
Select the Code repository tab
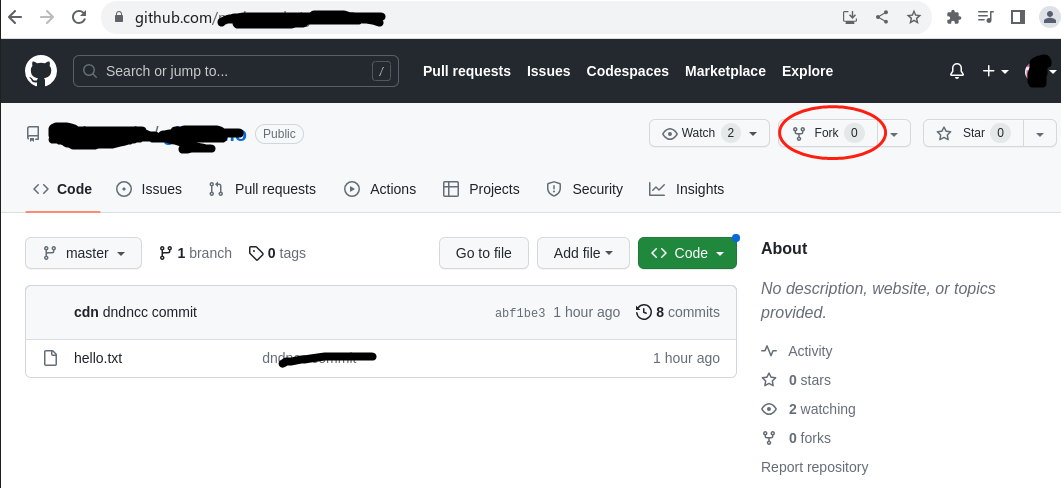coord(63,190)
